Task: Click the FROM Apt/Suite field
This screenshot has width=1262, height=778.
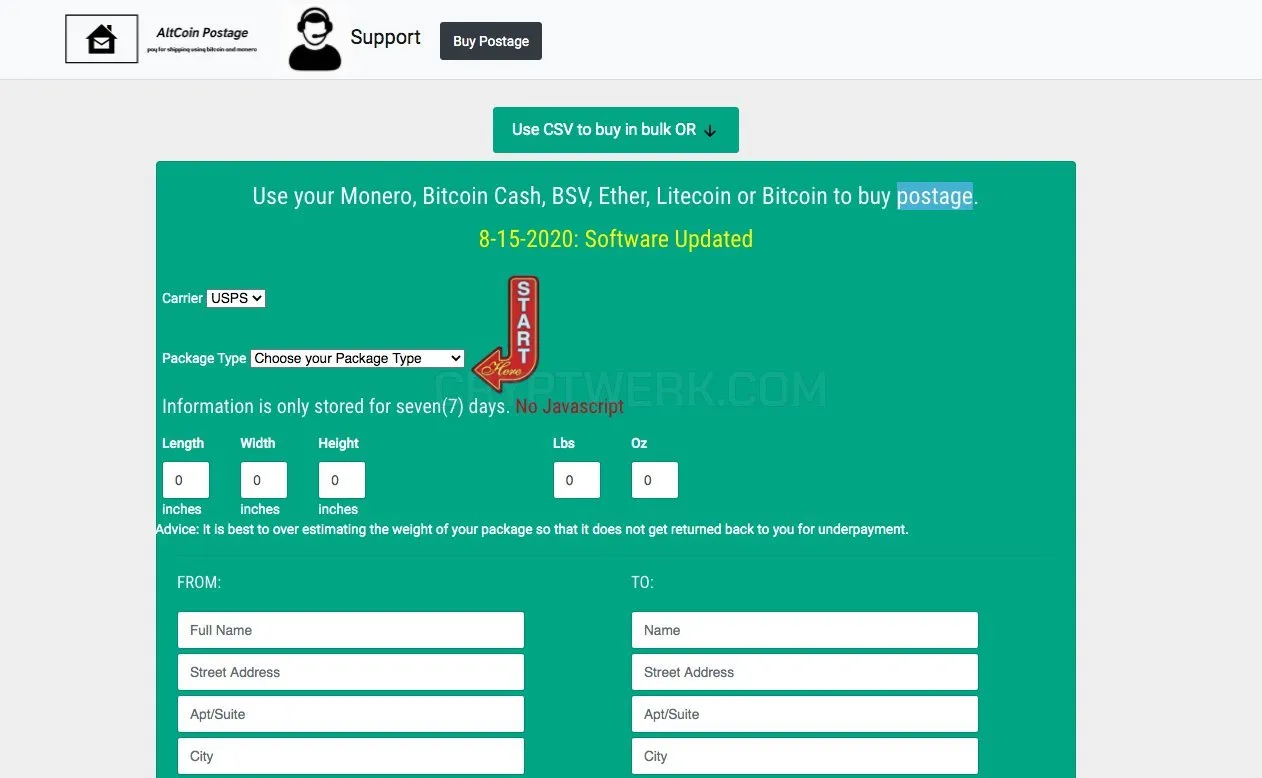Action: 351,714
